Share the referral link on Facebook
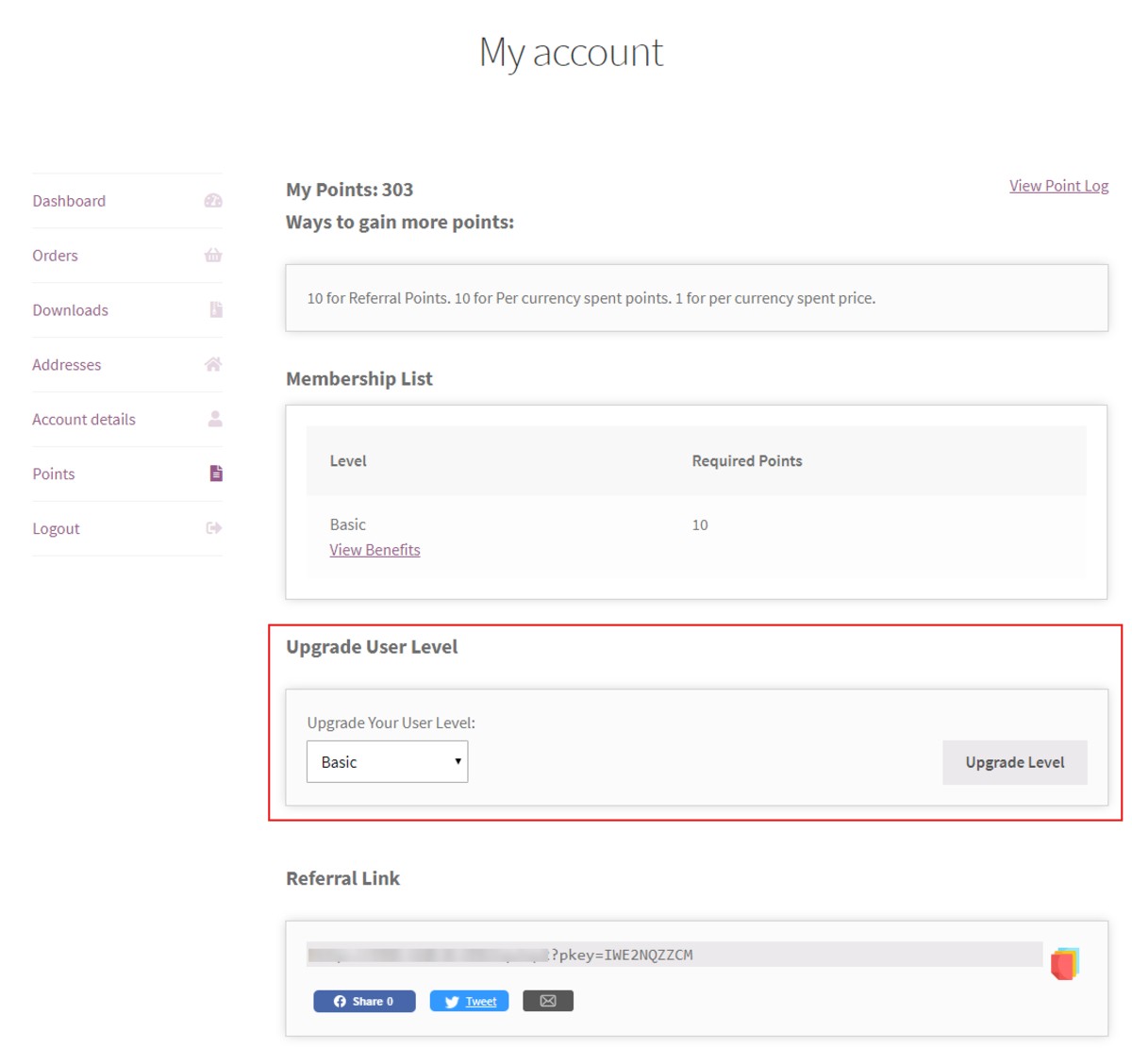This screenshot has height=1064, width=1132. point(364,1001)
